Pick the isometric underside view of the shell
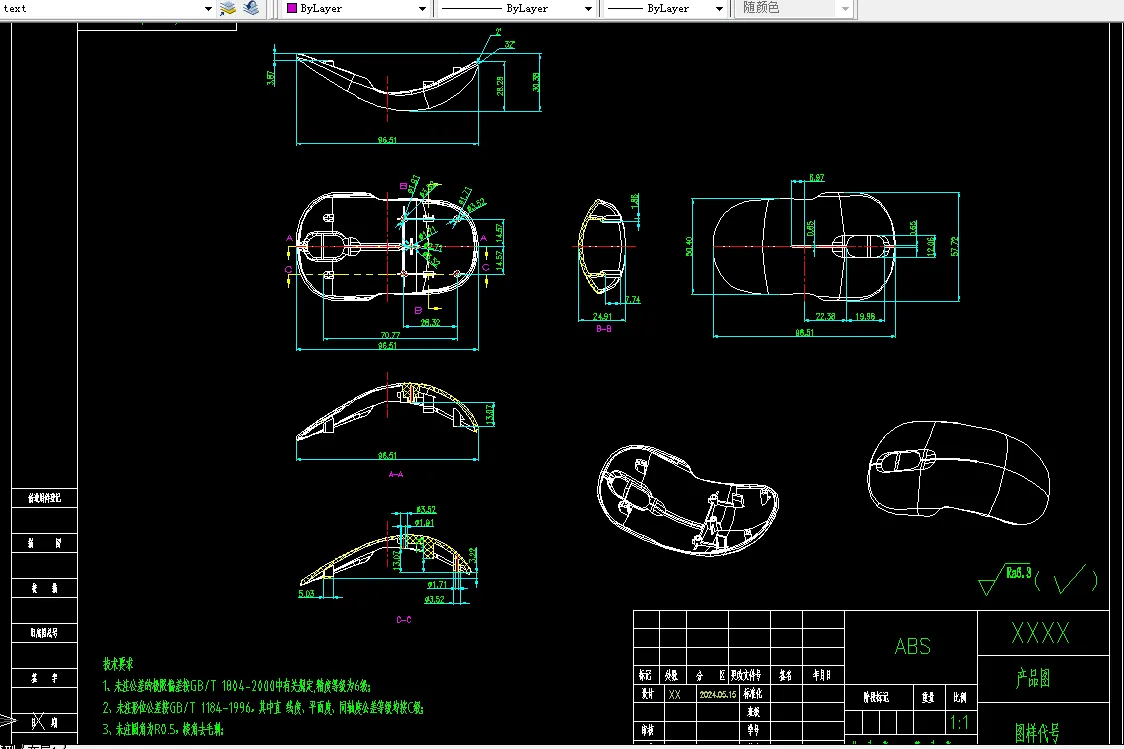This screenshot has height=749, width=1124. pyautogui.click(x=688, y=500)
